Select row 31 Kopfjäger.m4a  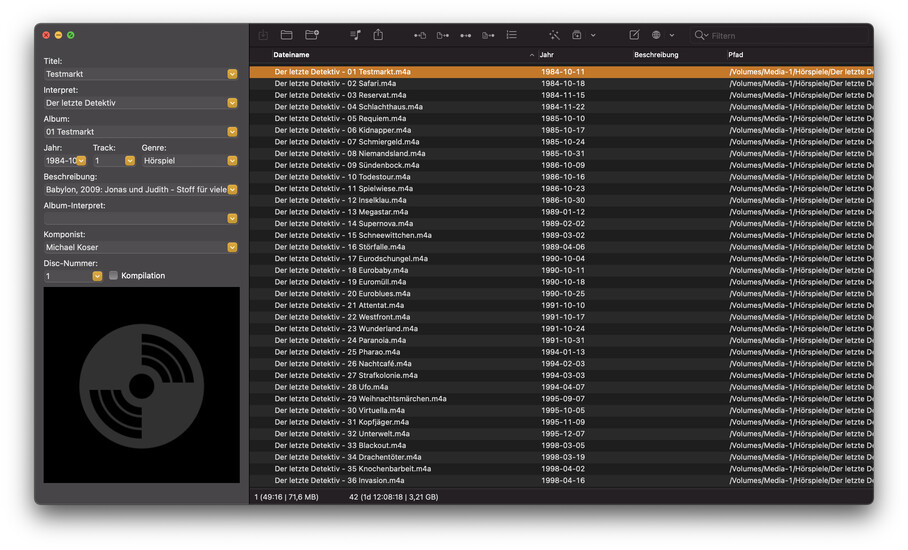(x=561, y=422)
